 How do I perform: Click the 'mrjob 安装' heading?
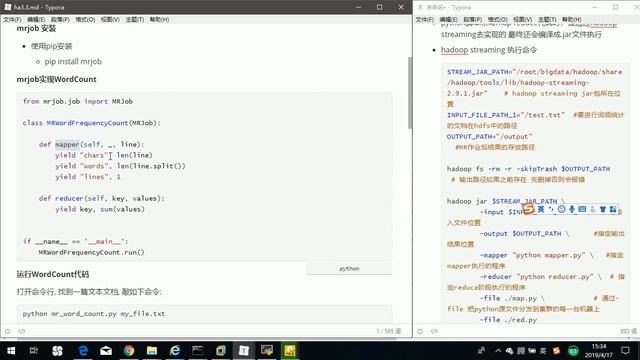tap(36, 29)
